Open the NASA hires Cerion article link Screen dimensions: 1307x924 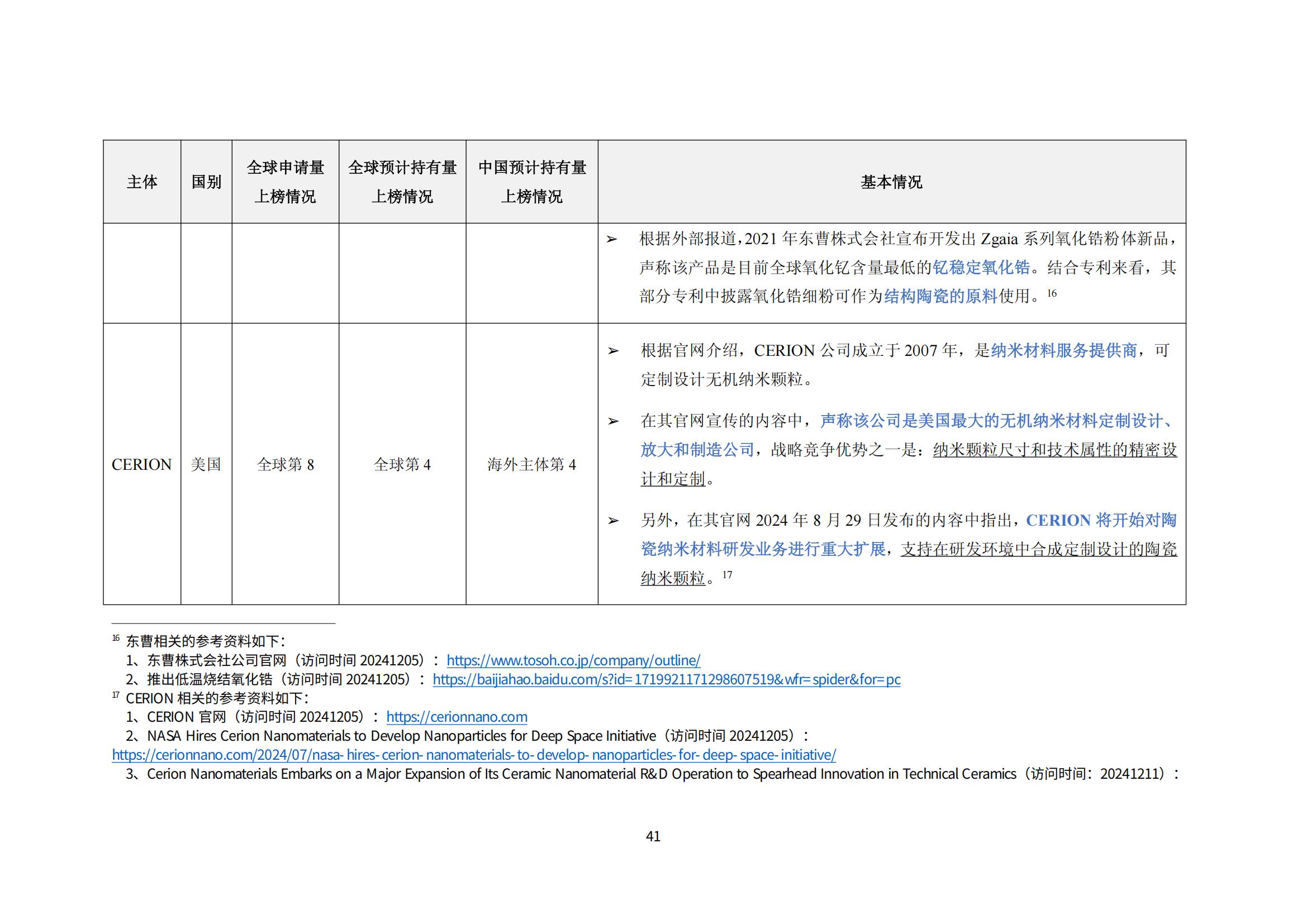[x=474, y=755]
